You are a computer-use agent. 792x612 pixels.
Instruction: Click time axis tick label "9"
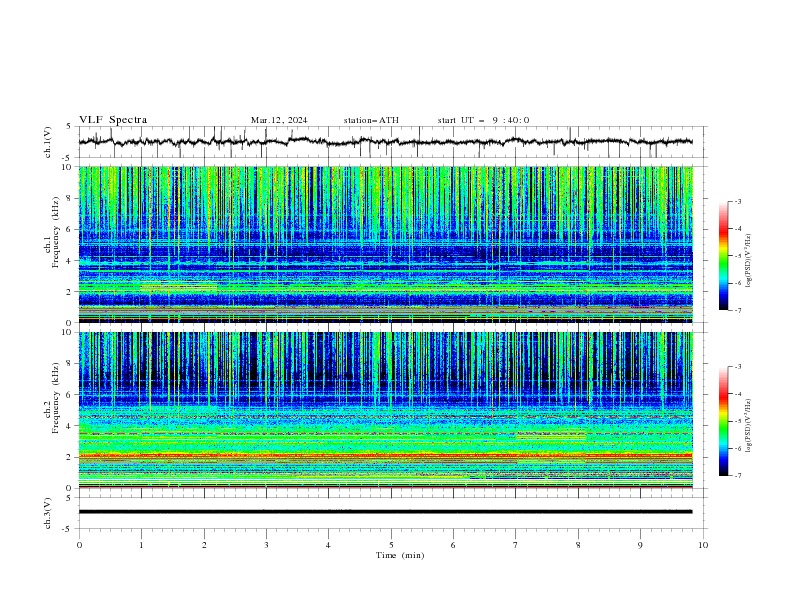[640, 545]
